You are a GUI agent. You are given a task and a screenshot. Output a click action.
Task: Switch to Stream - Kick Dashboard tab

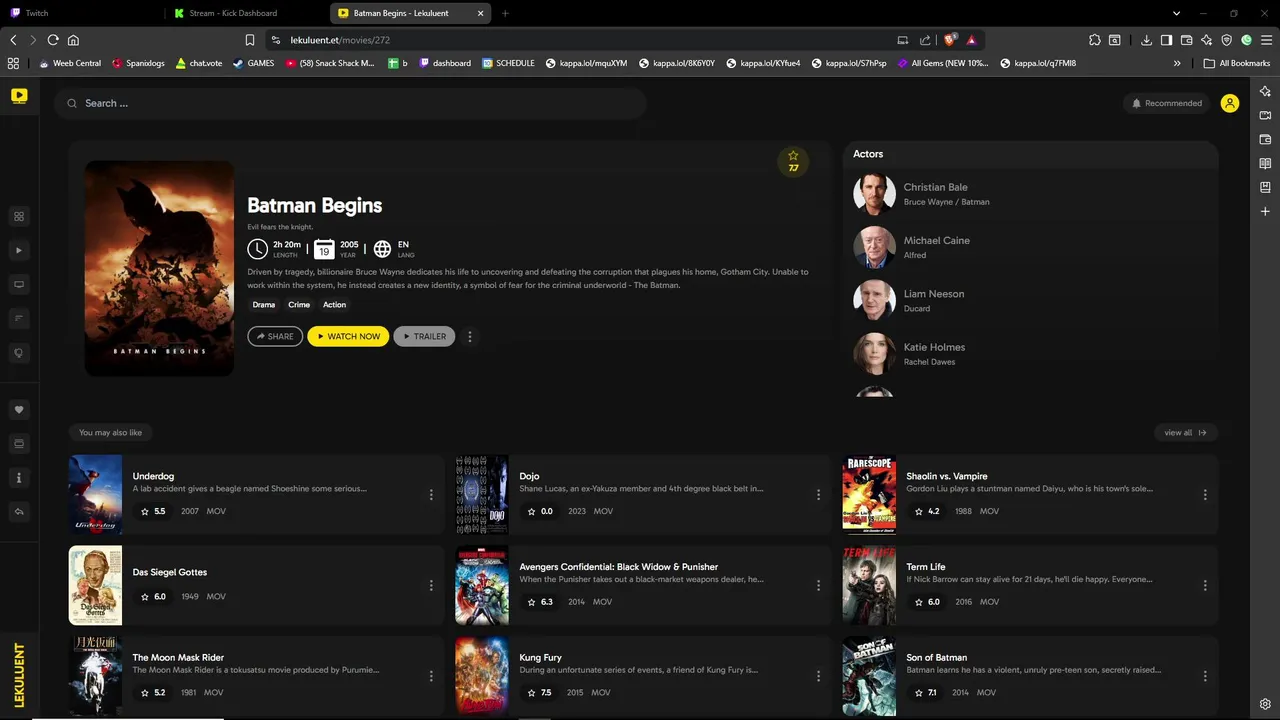tap(245, 13)
